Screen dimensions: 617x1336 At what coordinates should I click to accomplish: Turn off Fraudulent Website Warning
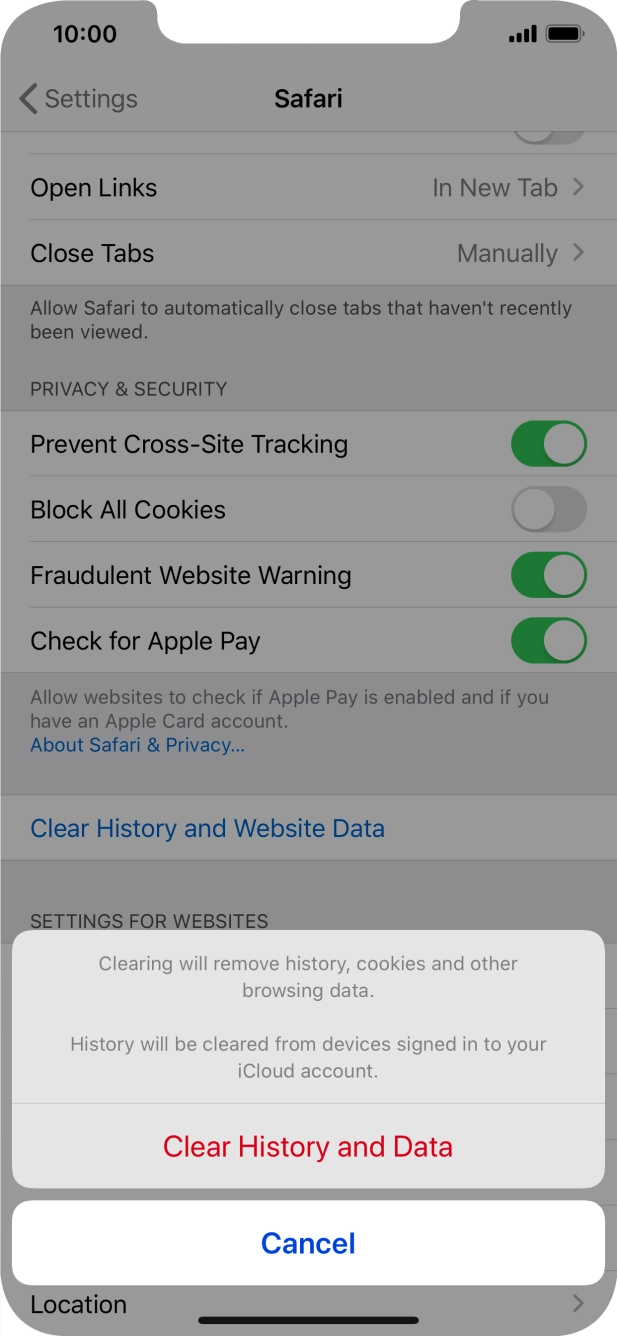[x=549, y=575]
